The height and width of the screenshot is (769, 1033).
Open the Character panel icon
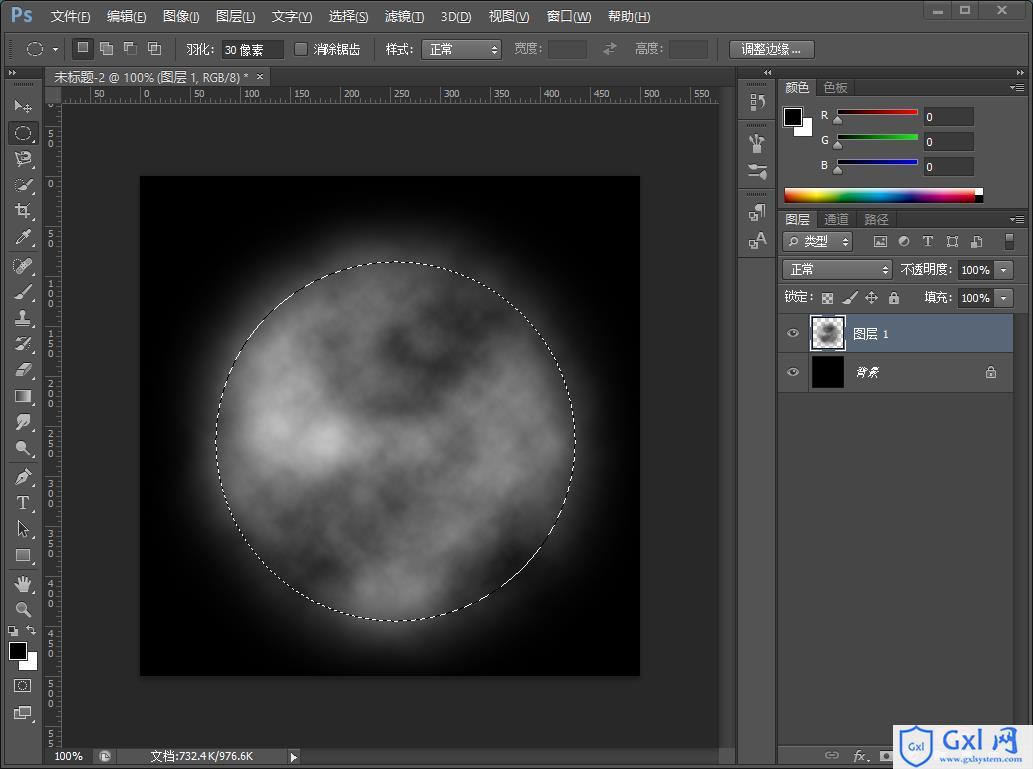point(757,241)
